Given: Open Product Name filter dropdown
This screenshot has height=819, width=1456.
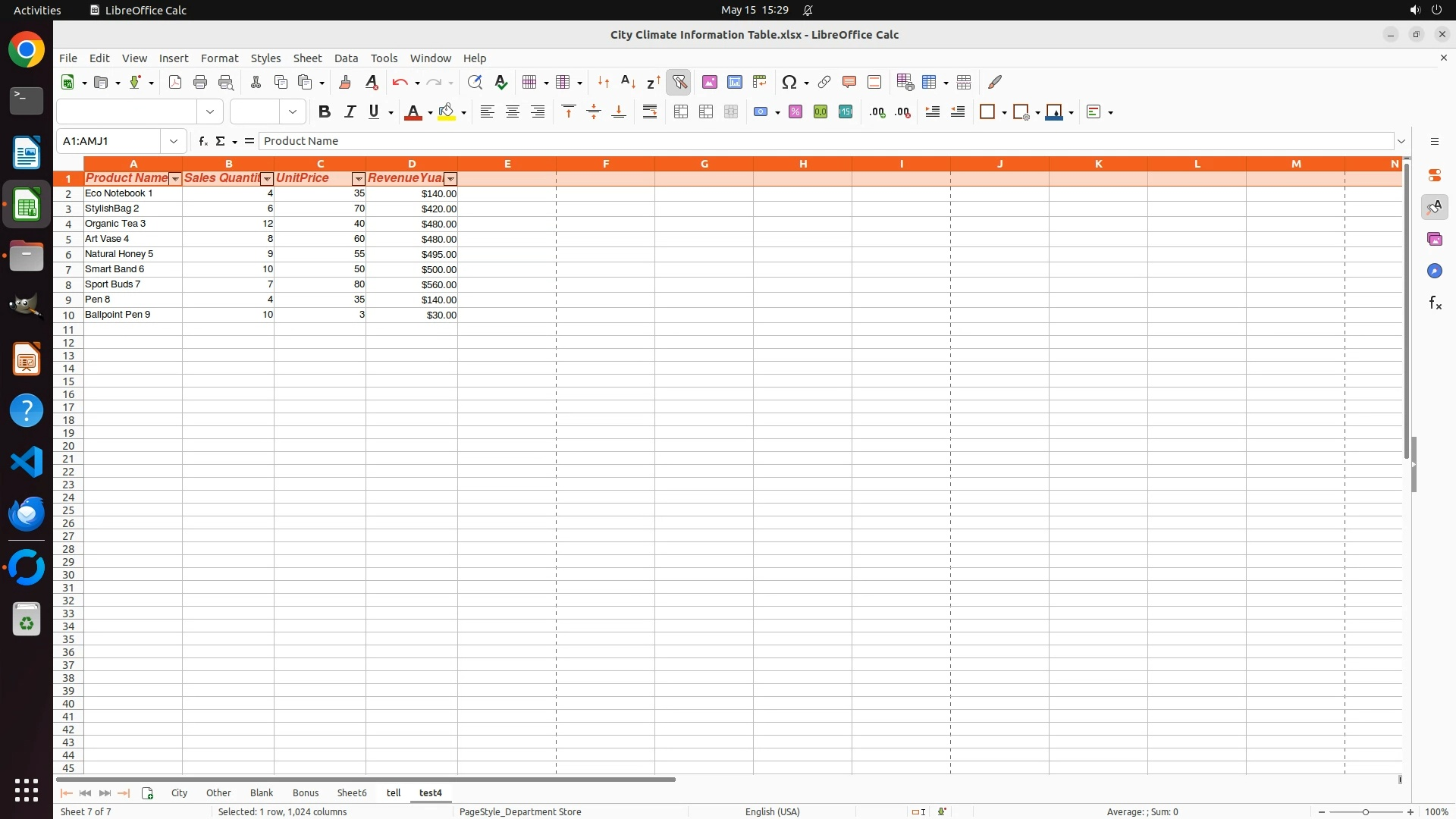Looking at the screenshot, I should pyautogui.click(x=175, y=179).
